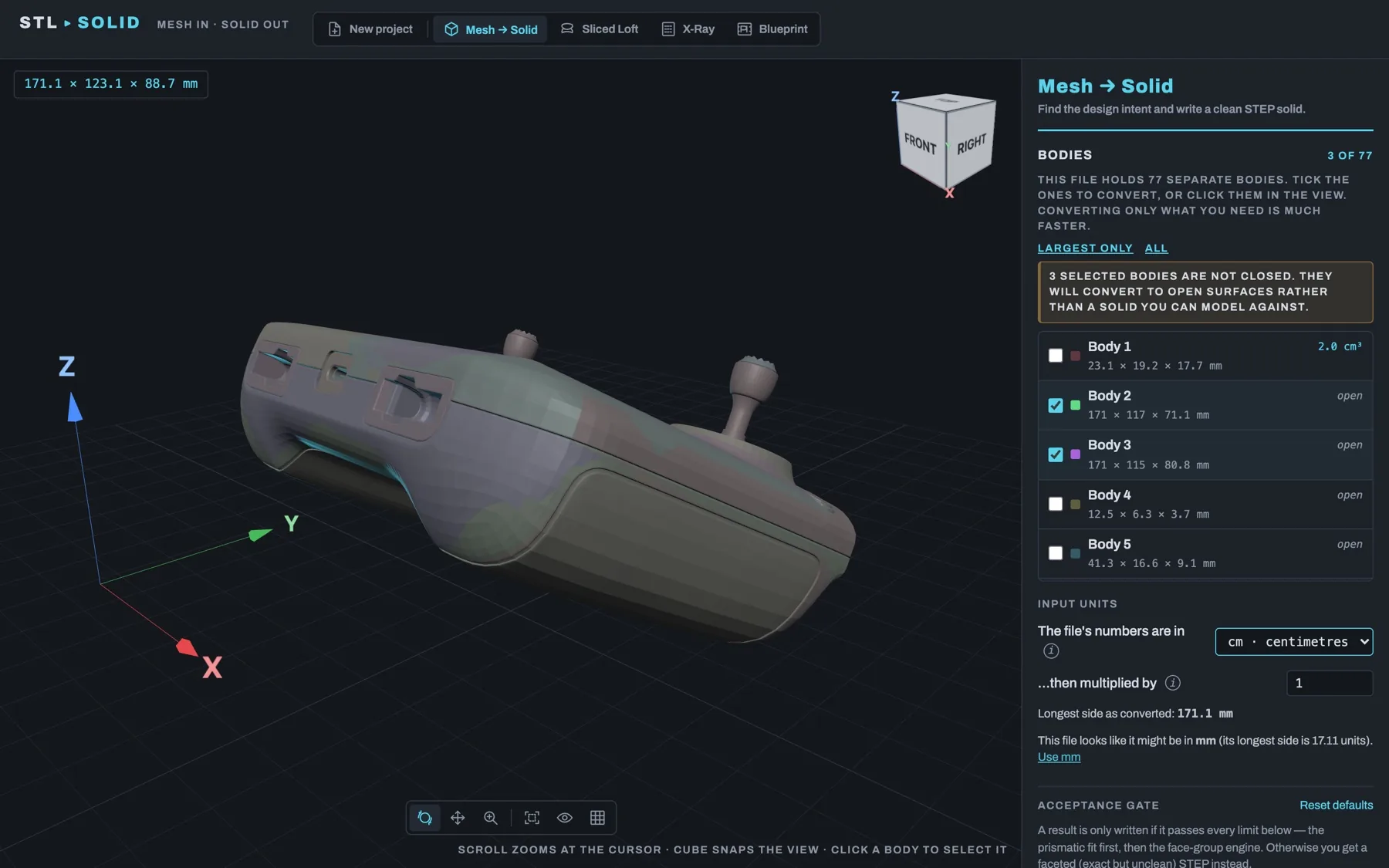Image resolution: width=1389 pixels, height=868 pixels.
Task: Switch to the Sliced Loft tab
Action: coord(600,29)
